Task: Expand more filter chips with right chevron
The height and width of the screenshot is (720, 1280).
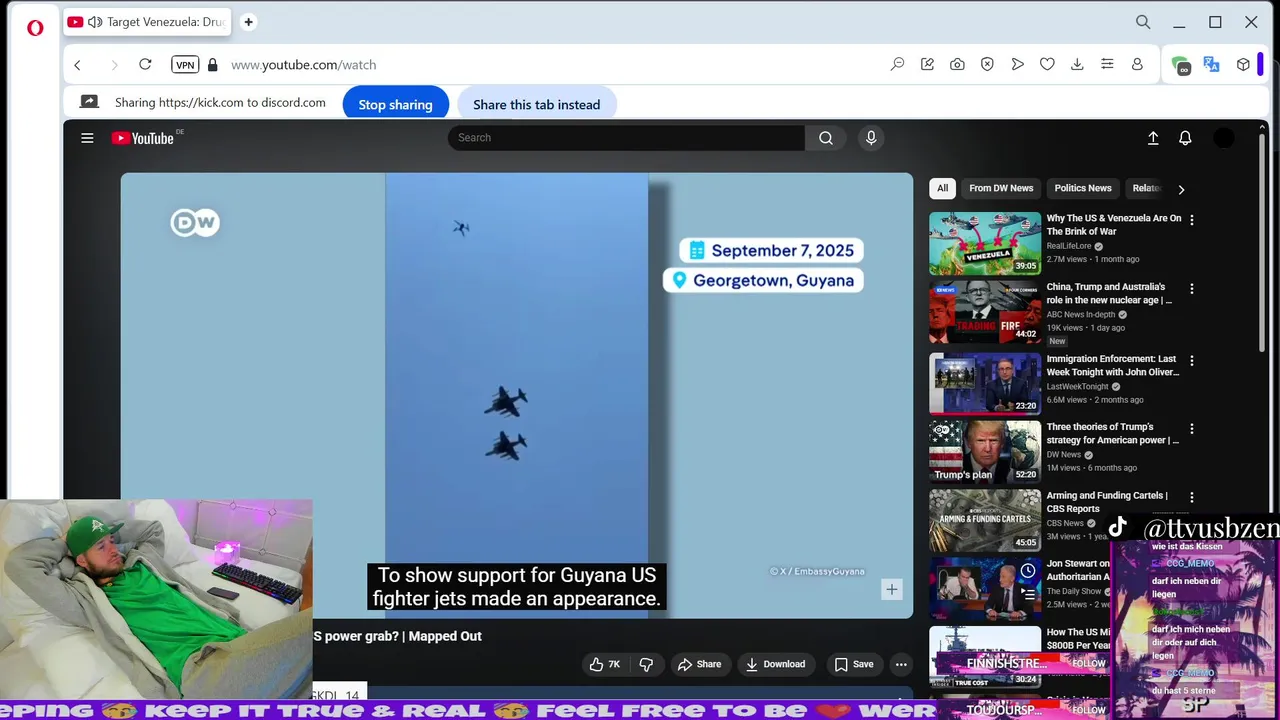Action: click(1181, 189)
